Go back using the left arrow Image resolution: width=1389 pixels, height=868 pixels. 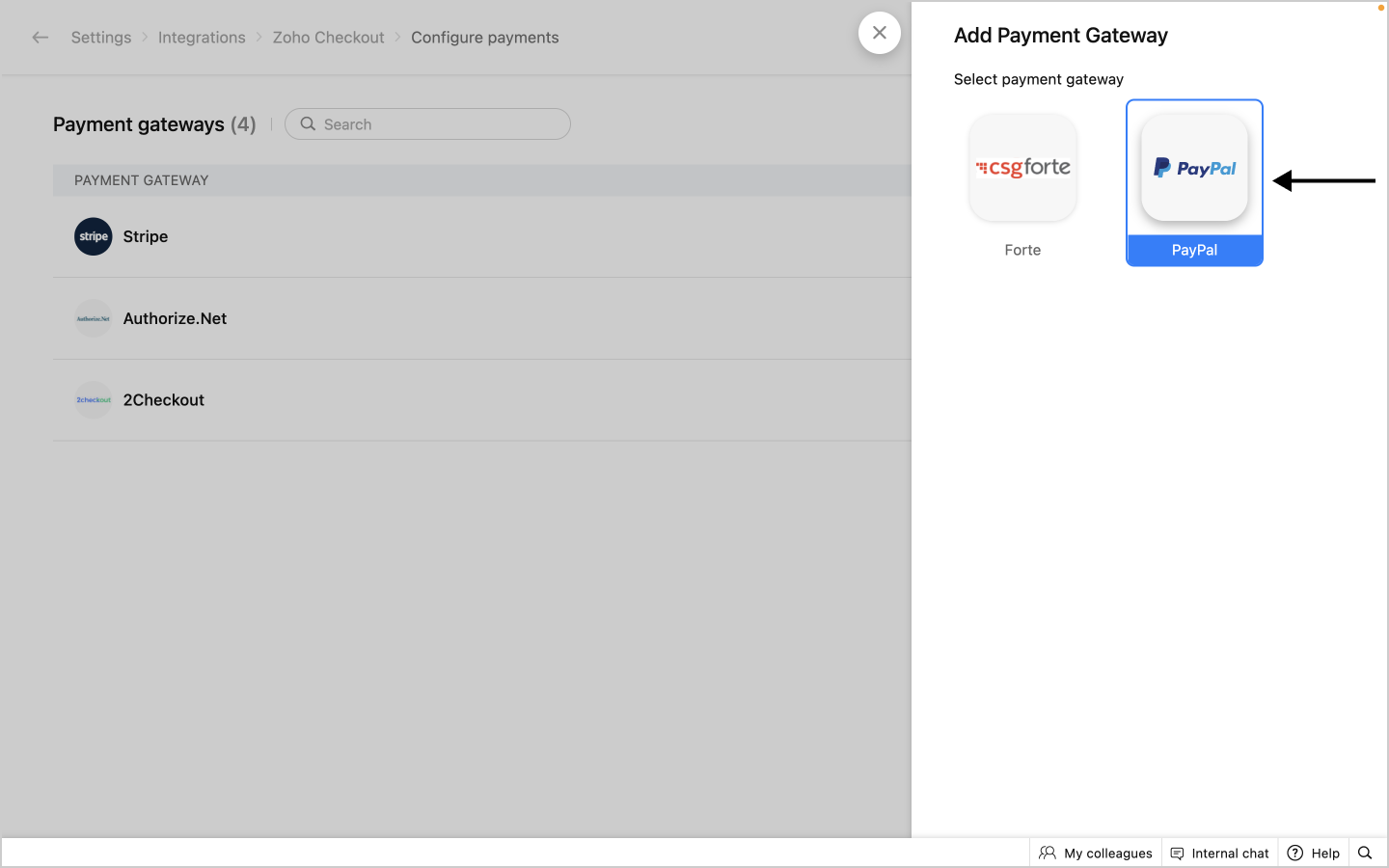tap(40, 38)
